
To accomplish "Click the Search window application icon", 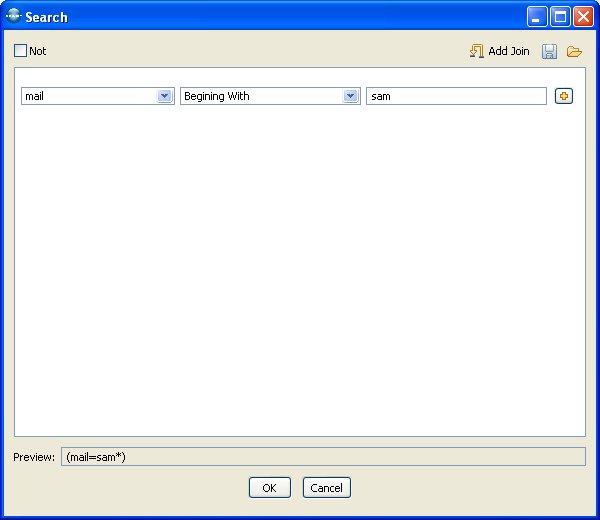I will (13, 17).
